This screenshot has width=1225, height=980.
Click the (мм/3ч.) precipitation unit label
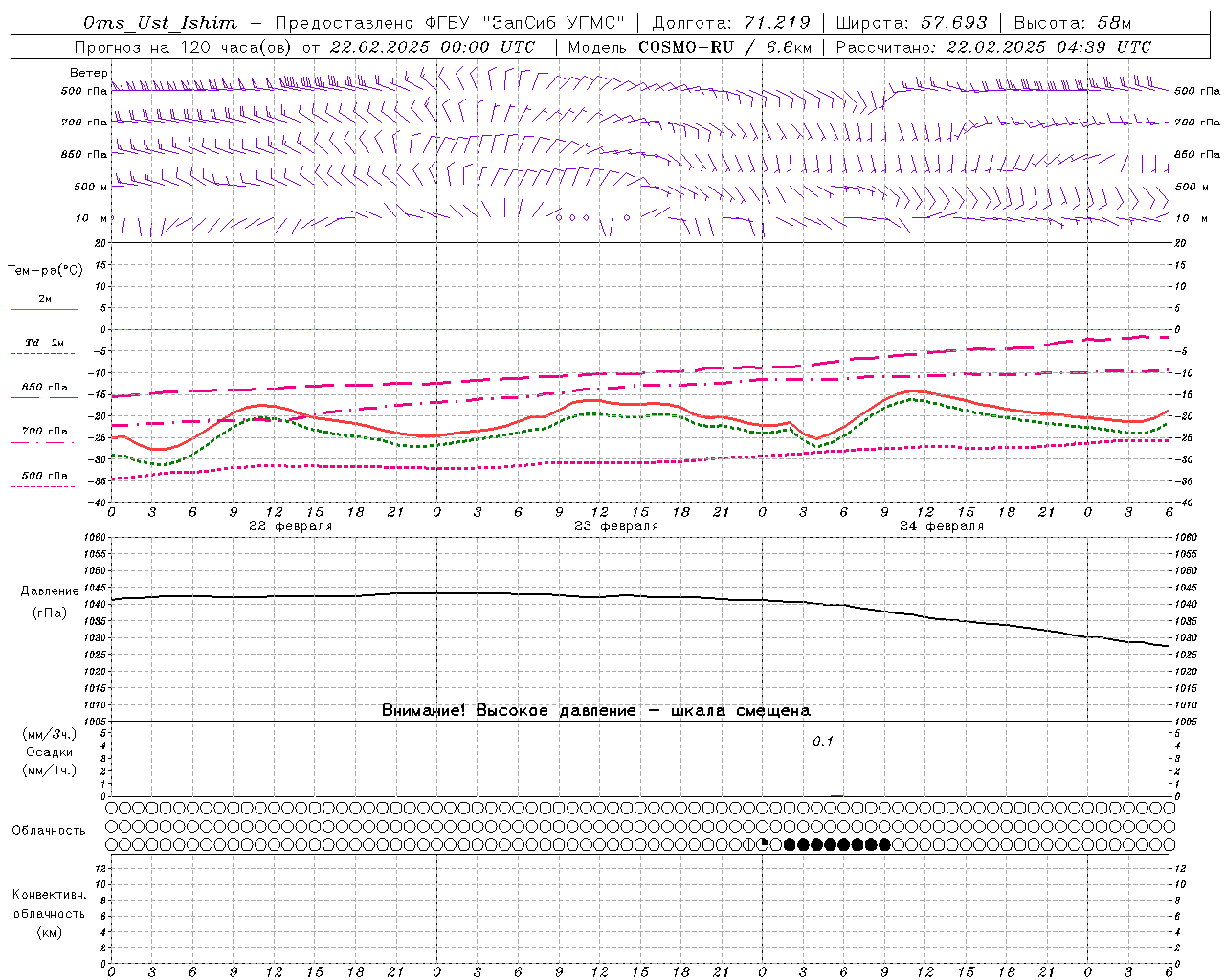(x=50, y=734)
